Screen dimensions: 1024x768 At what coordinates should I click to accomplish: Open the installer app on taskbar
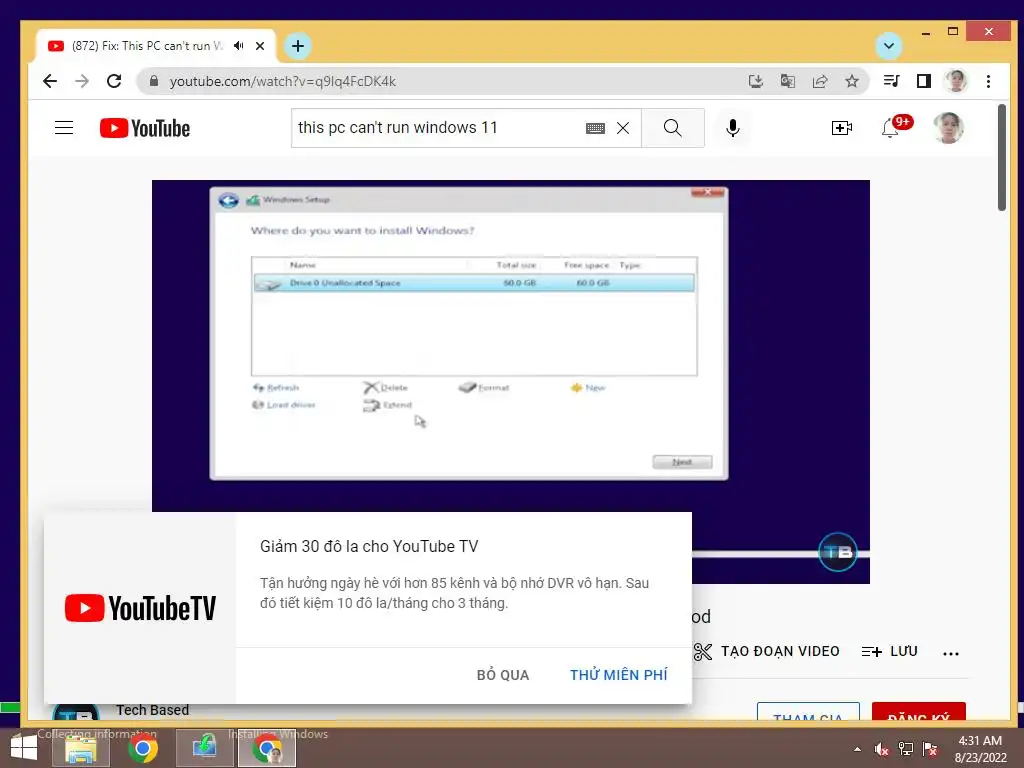tap(204, 748)
